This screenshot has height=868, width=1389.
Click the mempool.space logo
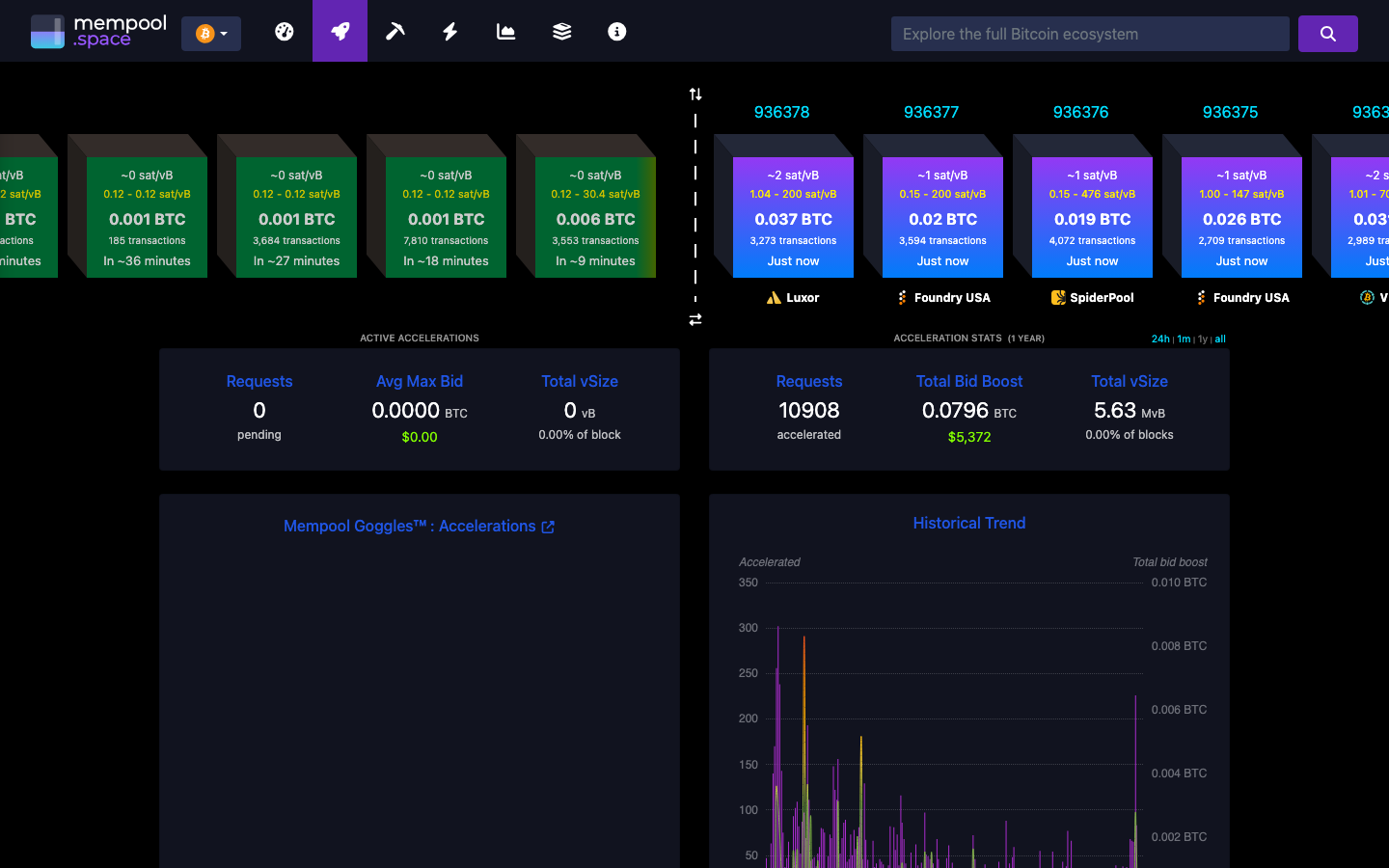point(96,30)
